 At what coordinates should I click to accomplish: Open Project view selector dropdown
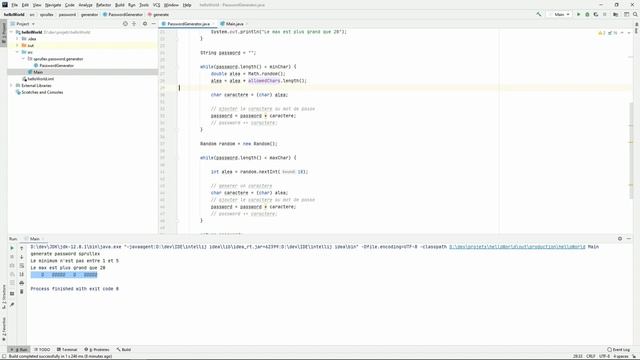click(x=22, y=24)
